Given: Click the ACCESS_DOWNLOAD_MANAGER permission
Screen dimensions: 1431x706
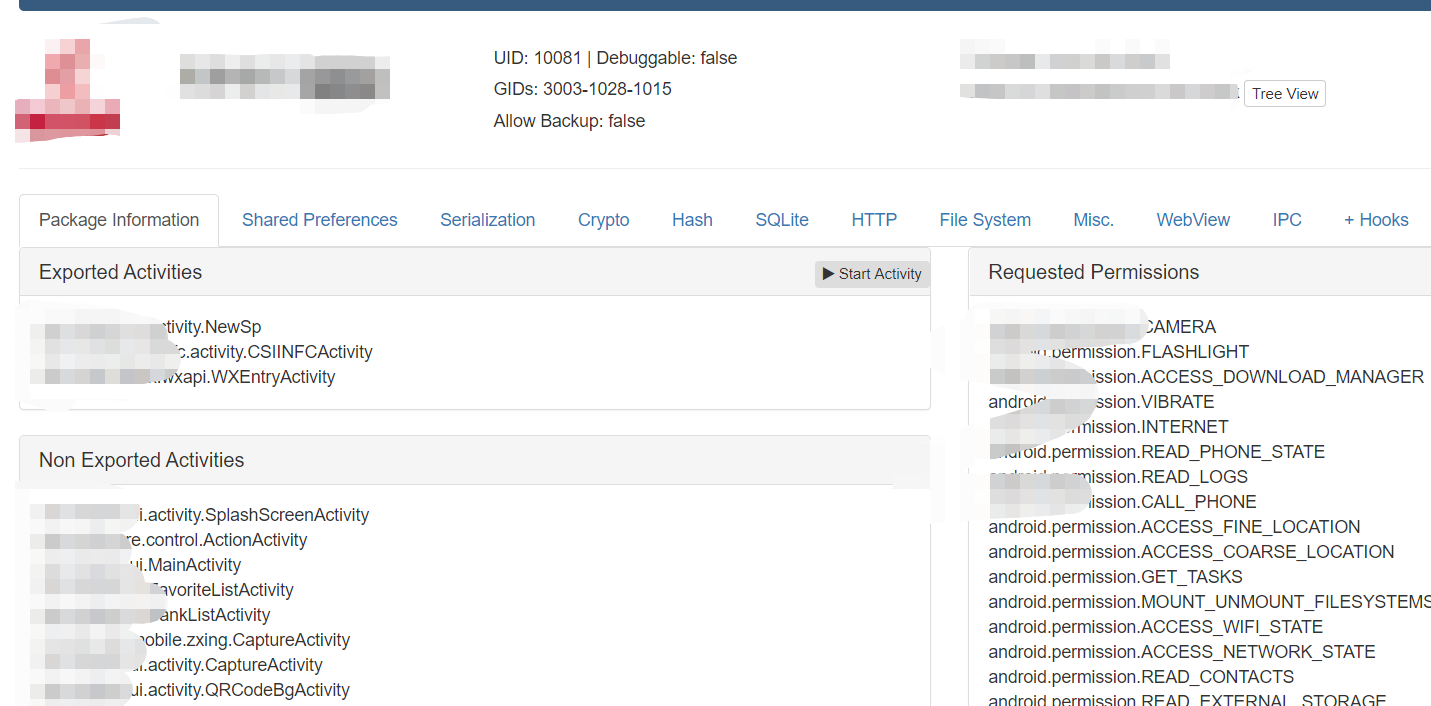Looking at the screenshot, I should tap(1206, 377).
